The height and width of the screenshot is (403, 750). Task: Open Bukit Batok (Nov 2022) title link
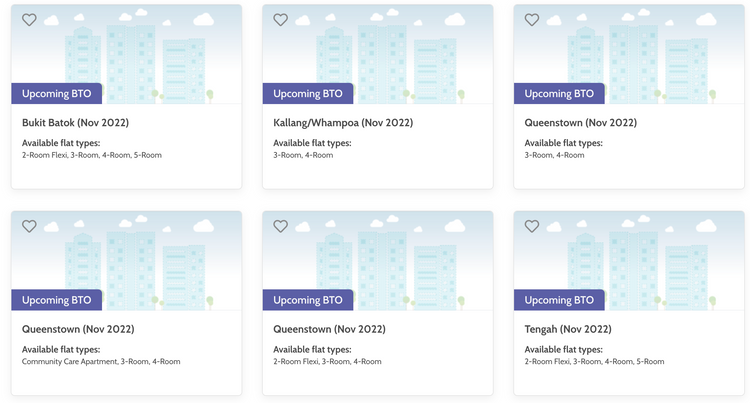click(x=76, y=123)
